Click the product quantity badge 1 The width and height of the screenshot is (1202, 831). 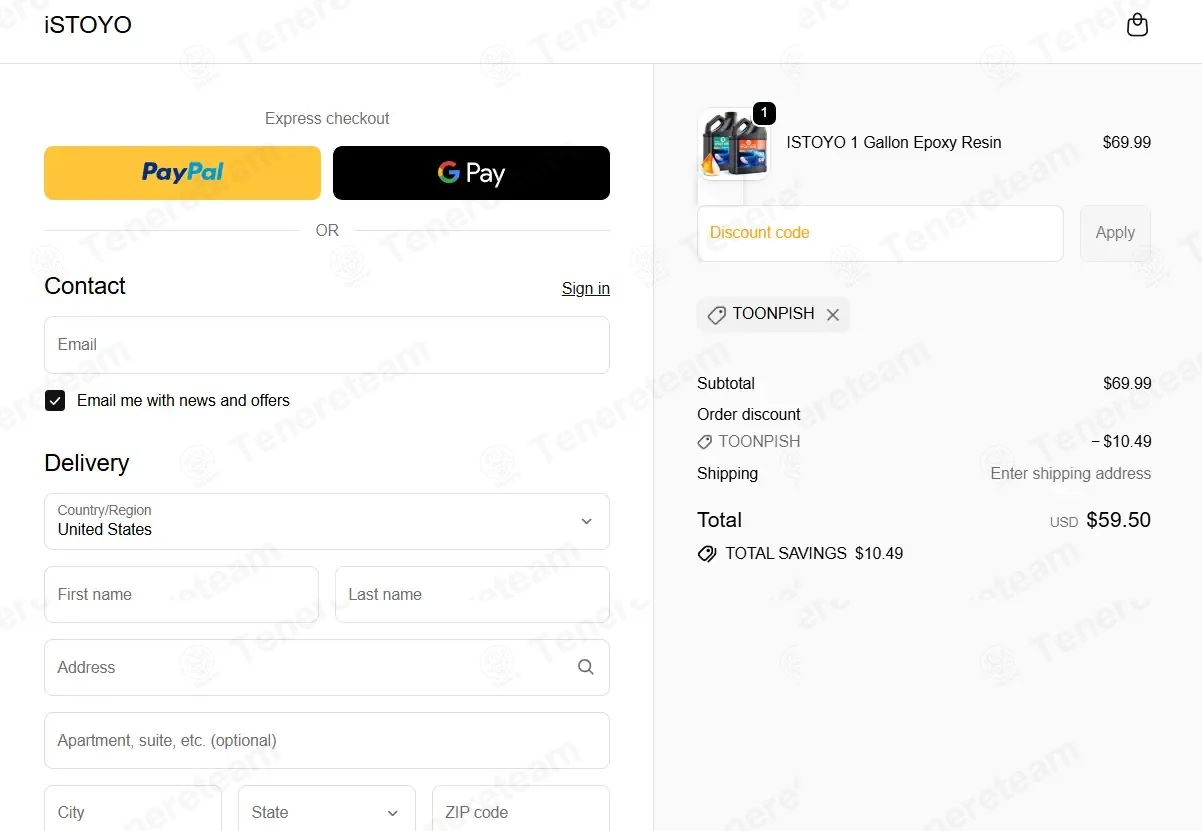tap(764, 113)
